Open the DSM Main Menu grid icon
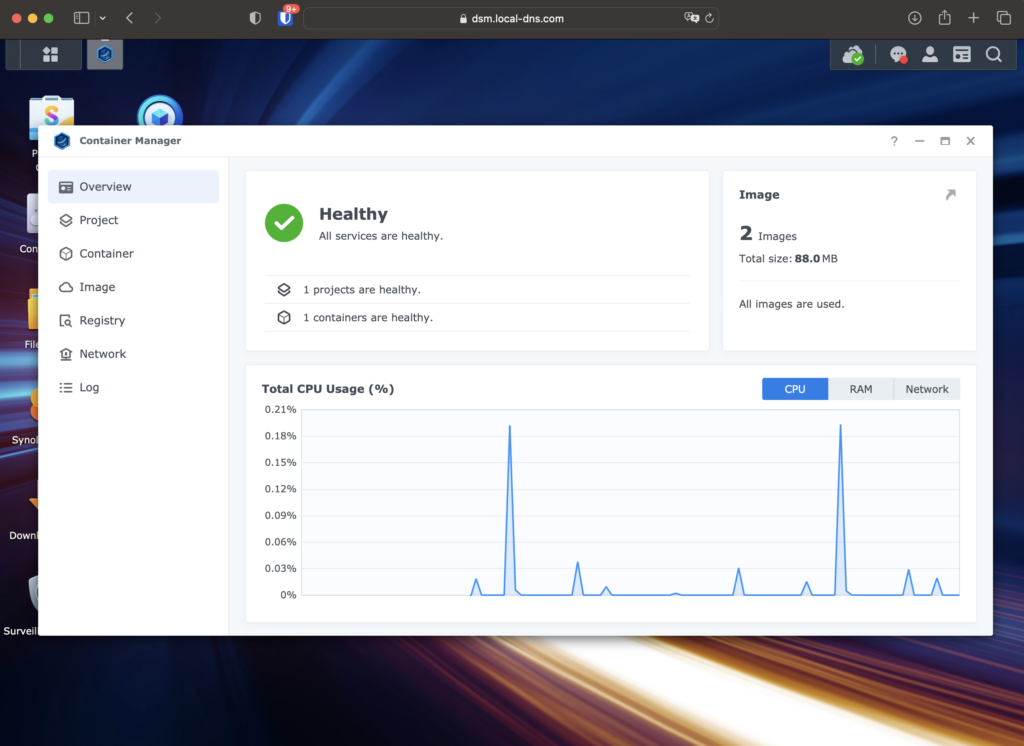 (x=50, y=55)
